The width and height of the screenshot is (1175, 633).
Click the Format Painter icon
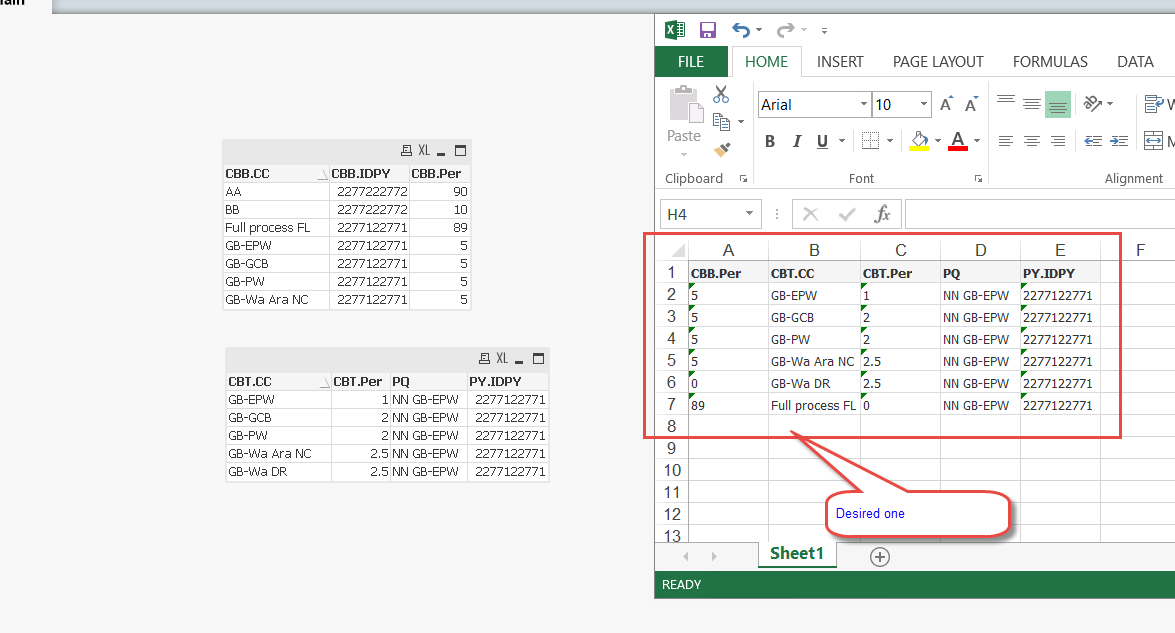(723, 149)
